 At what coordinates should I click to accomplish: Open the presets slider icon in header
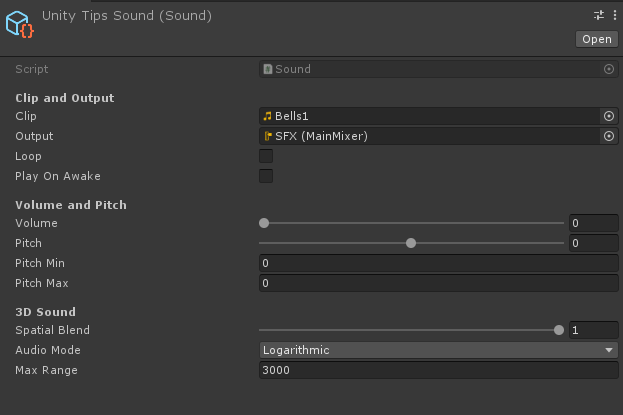point(599,15)
